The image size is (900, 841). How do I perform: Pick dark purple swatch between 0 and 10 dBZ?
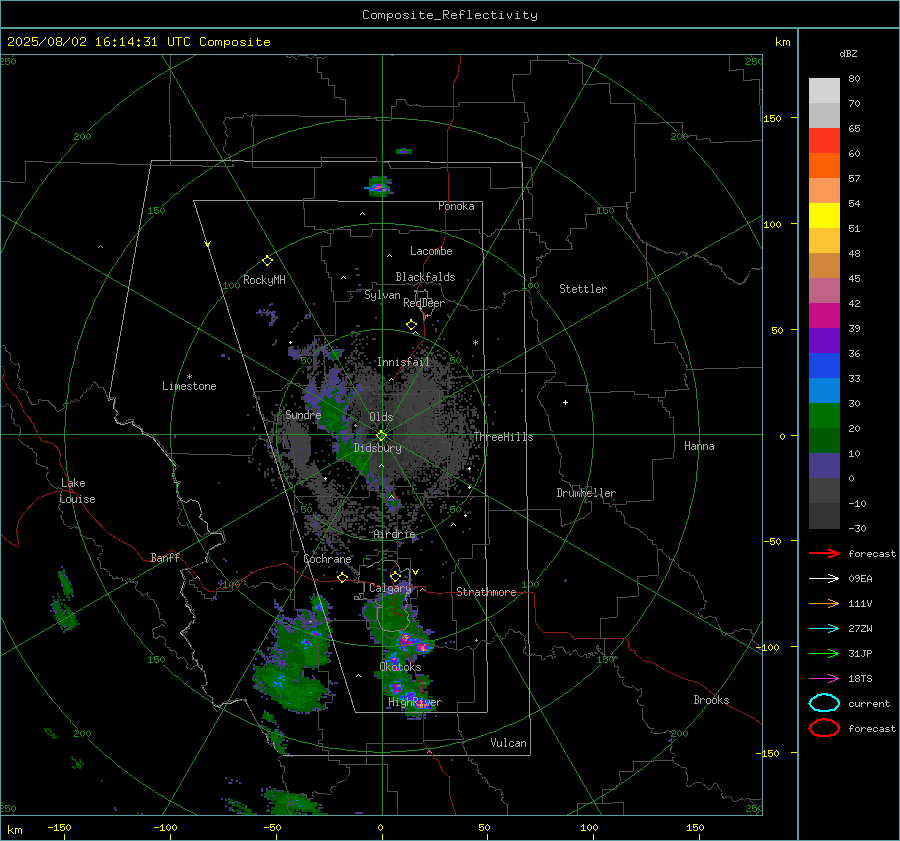[824, 465]
